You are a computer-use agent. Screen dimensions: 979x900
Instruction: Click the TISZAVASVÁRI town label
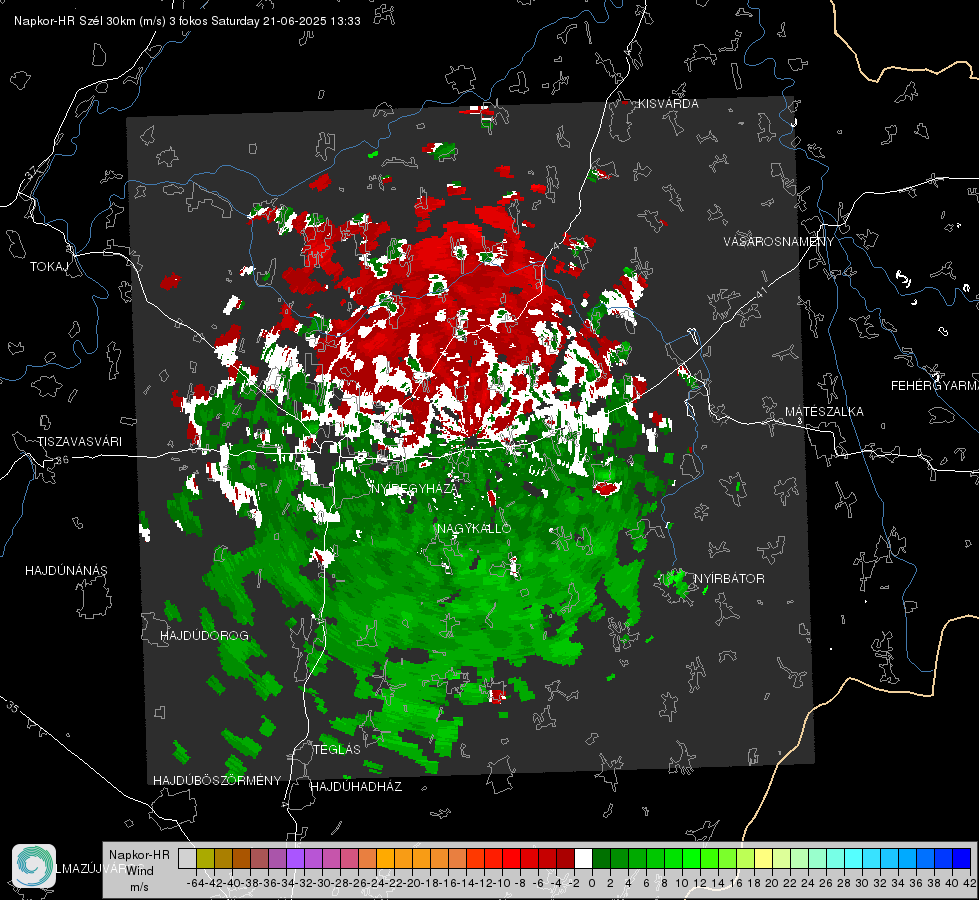tap(79, 442)
